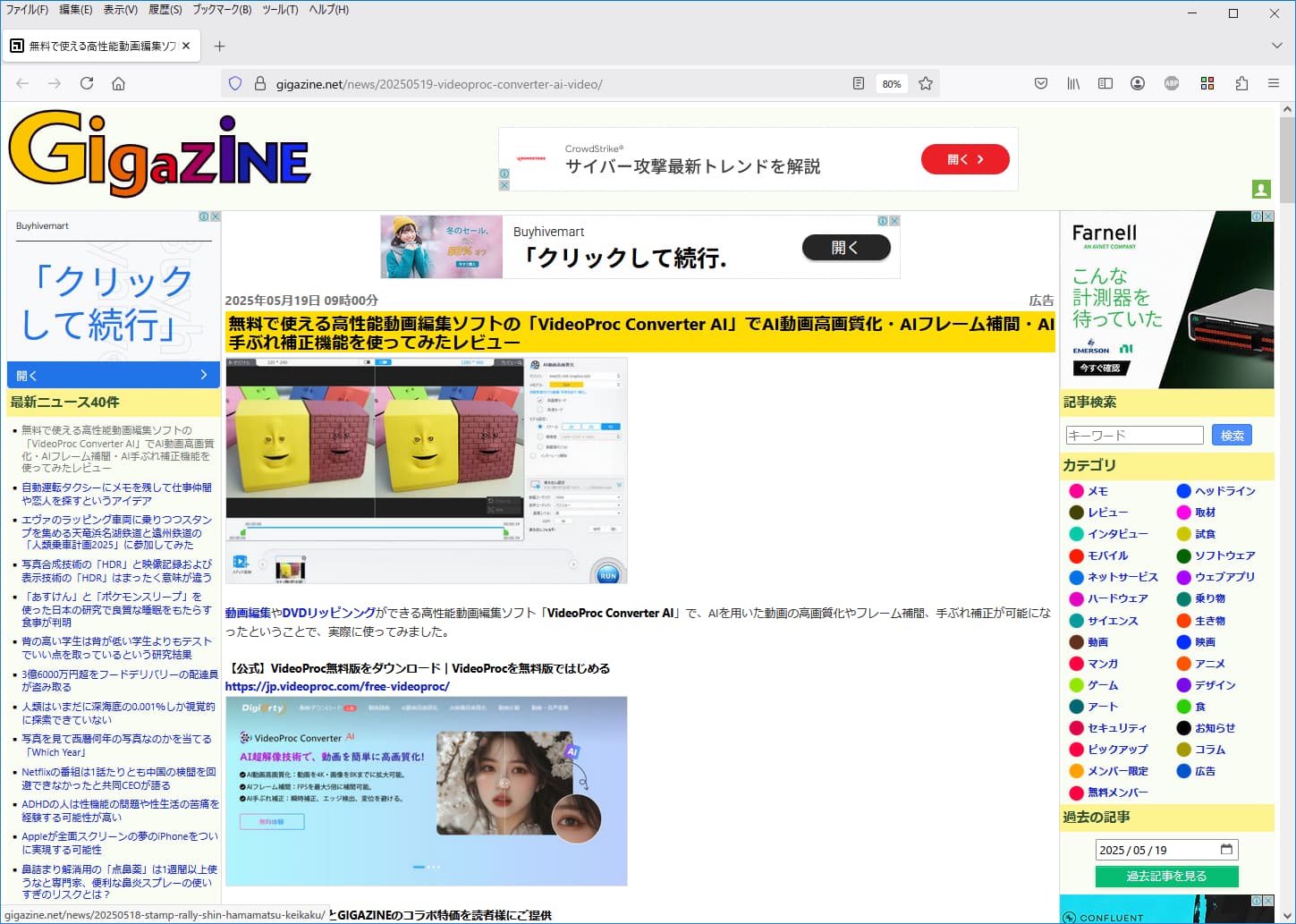1296x924 pixels.
Task: Open the 動画編集 link in article
Action: coord(248,613)
